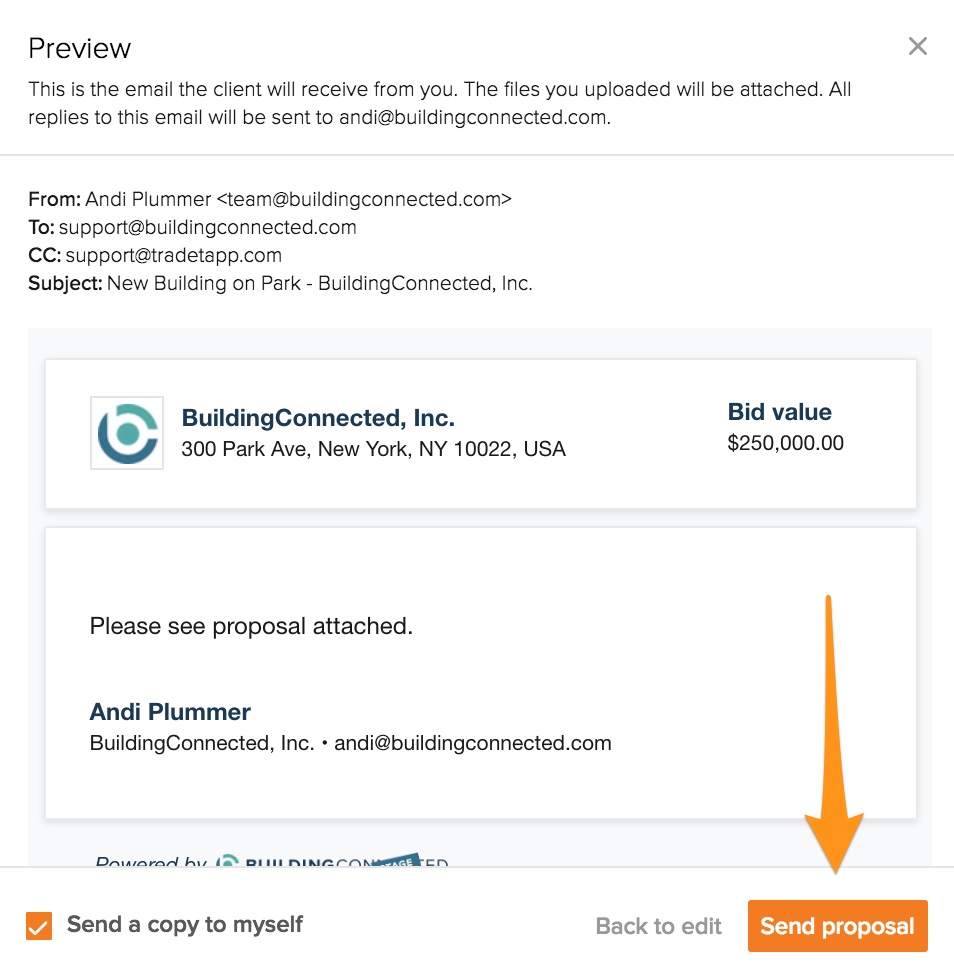Image resolution: width=954 pixels, height=970 pixels.
Task: Click the Send proposal button
Action: [x=837, y=926]
